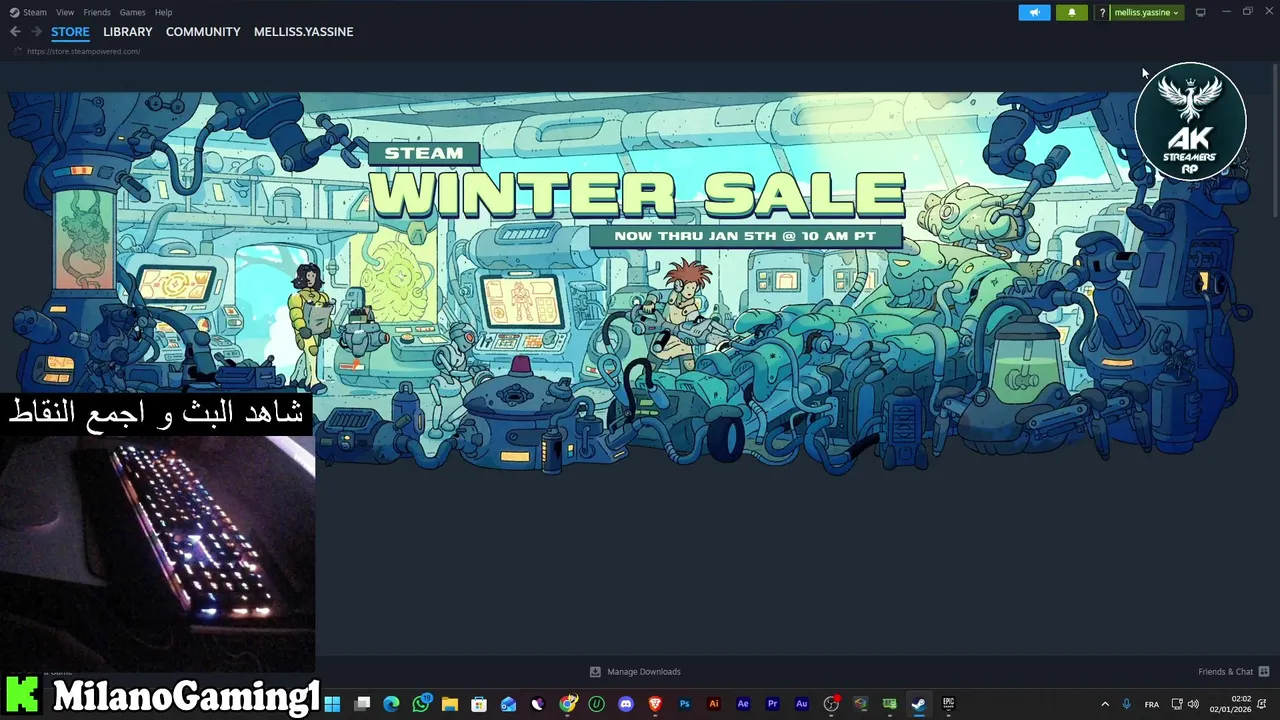Click the page vertical scrollbar
Image resolution: width=1280 pixels, height=720 pixels.
1275,140
